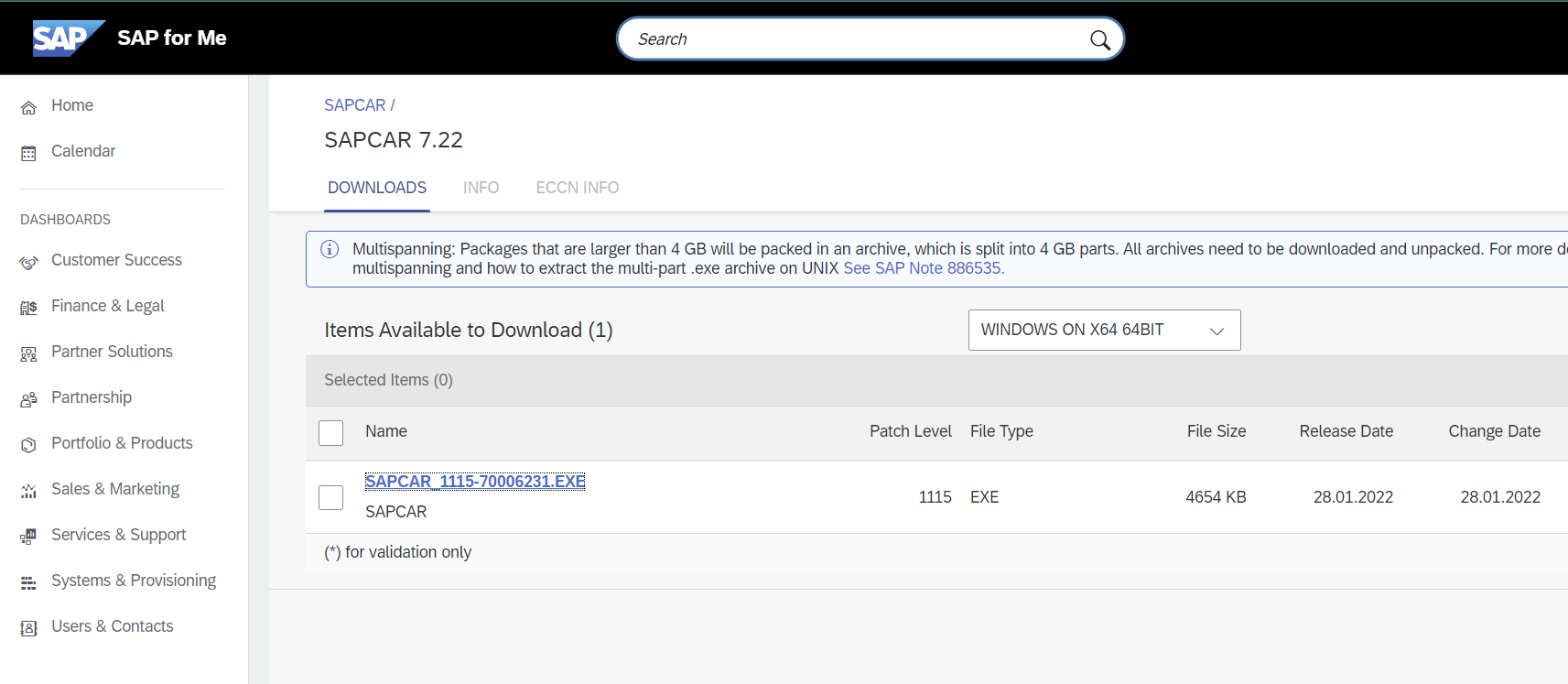Click the (*) for validation only note
The width and height of the screenshot is (1568, 684).
tap(398, 552)
